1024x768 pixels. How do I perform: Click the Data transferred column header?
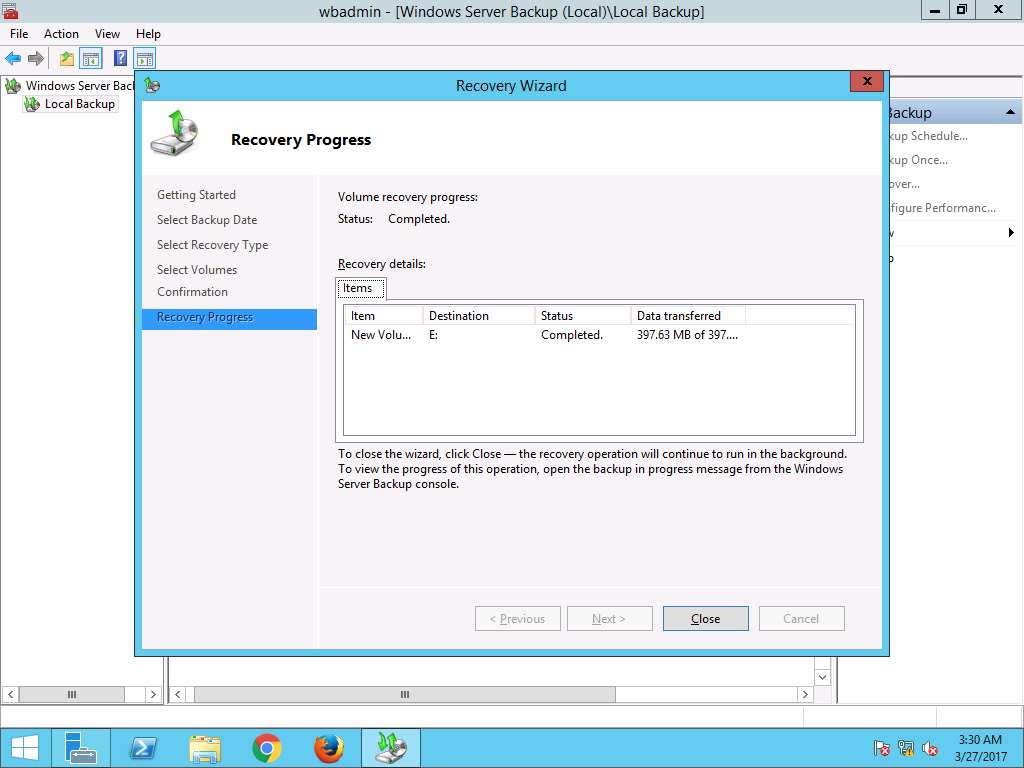pos(688,315)
